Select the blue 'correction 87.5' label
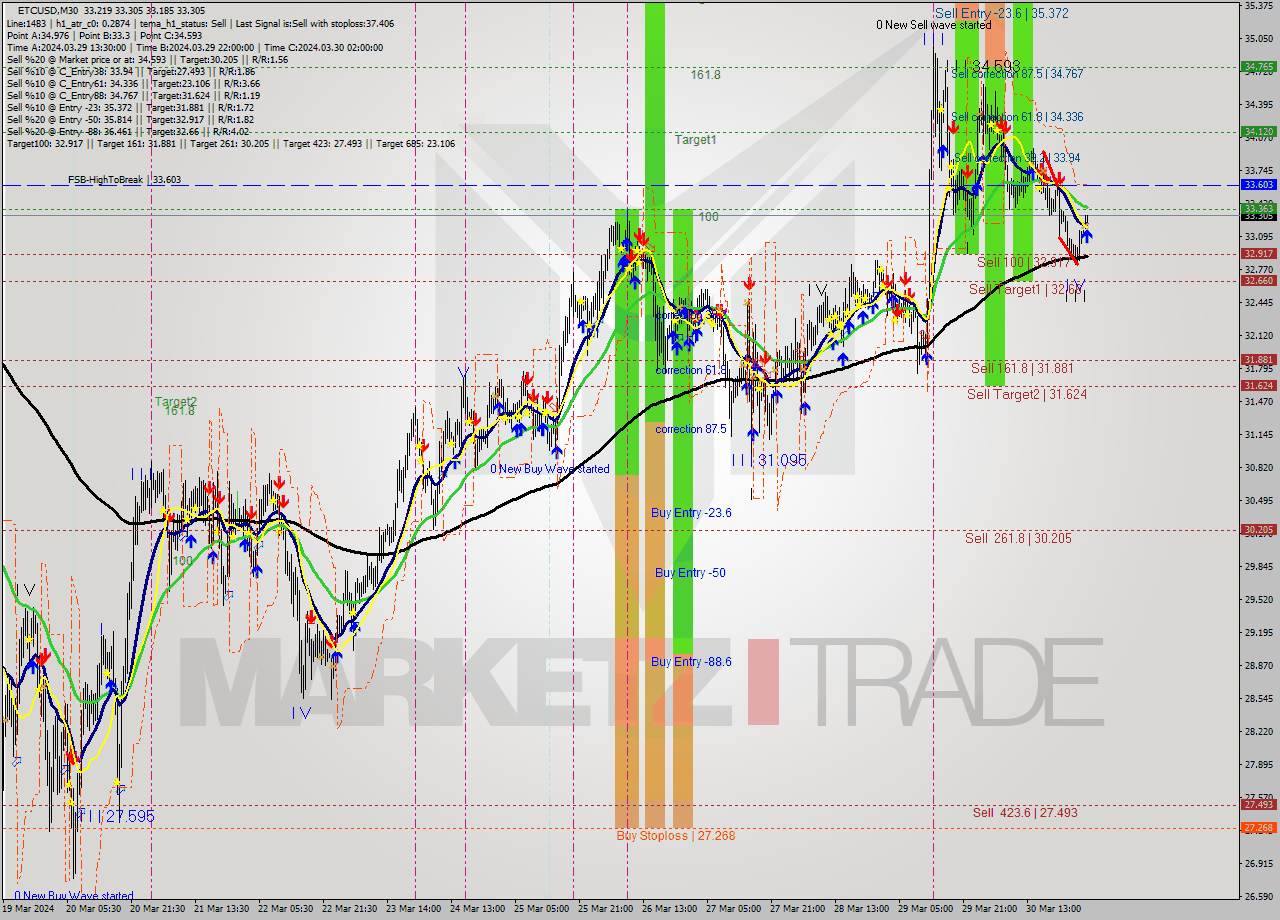 [x=693, y=429]
